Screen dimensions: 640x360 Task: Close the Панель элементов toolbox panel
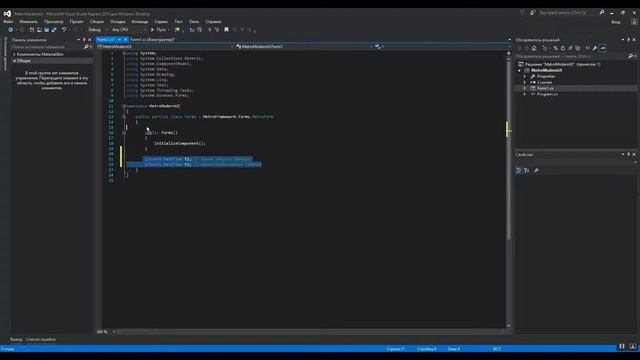click(x=90, y=40)
